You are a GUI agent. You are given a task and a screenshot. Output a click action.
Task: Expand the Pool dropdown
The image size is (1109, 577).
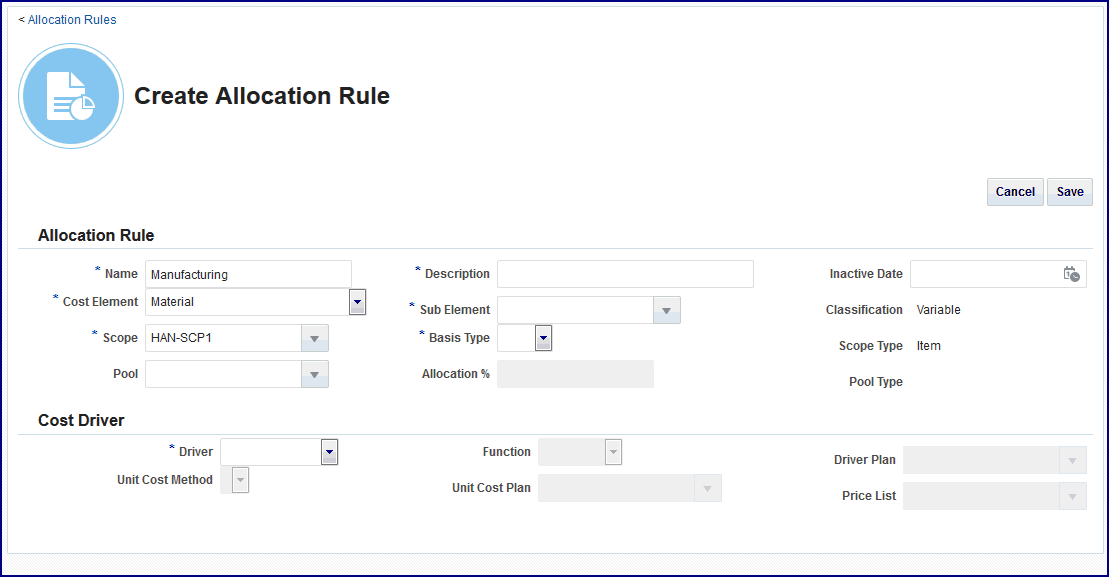click(x=314, y=374)
